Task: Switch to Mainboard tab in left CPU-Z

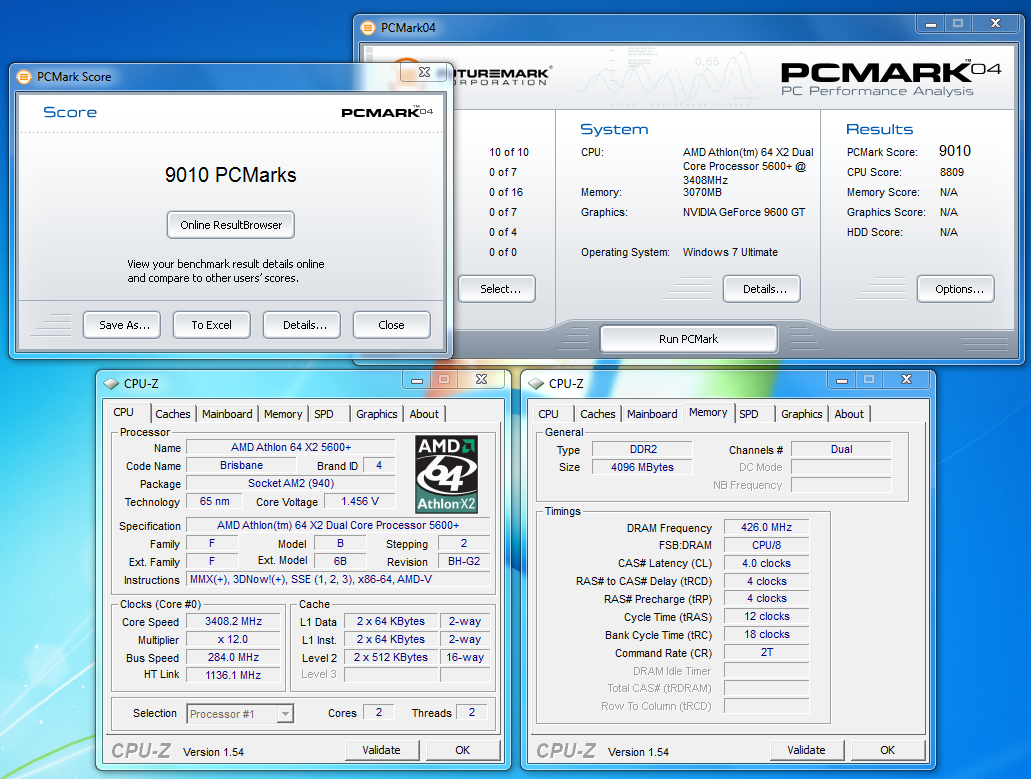Action: coord(227,414)
